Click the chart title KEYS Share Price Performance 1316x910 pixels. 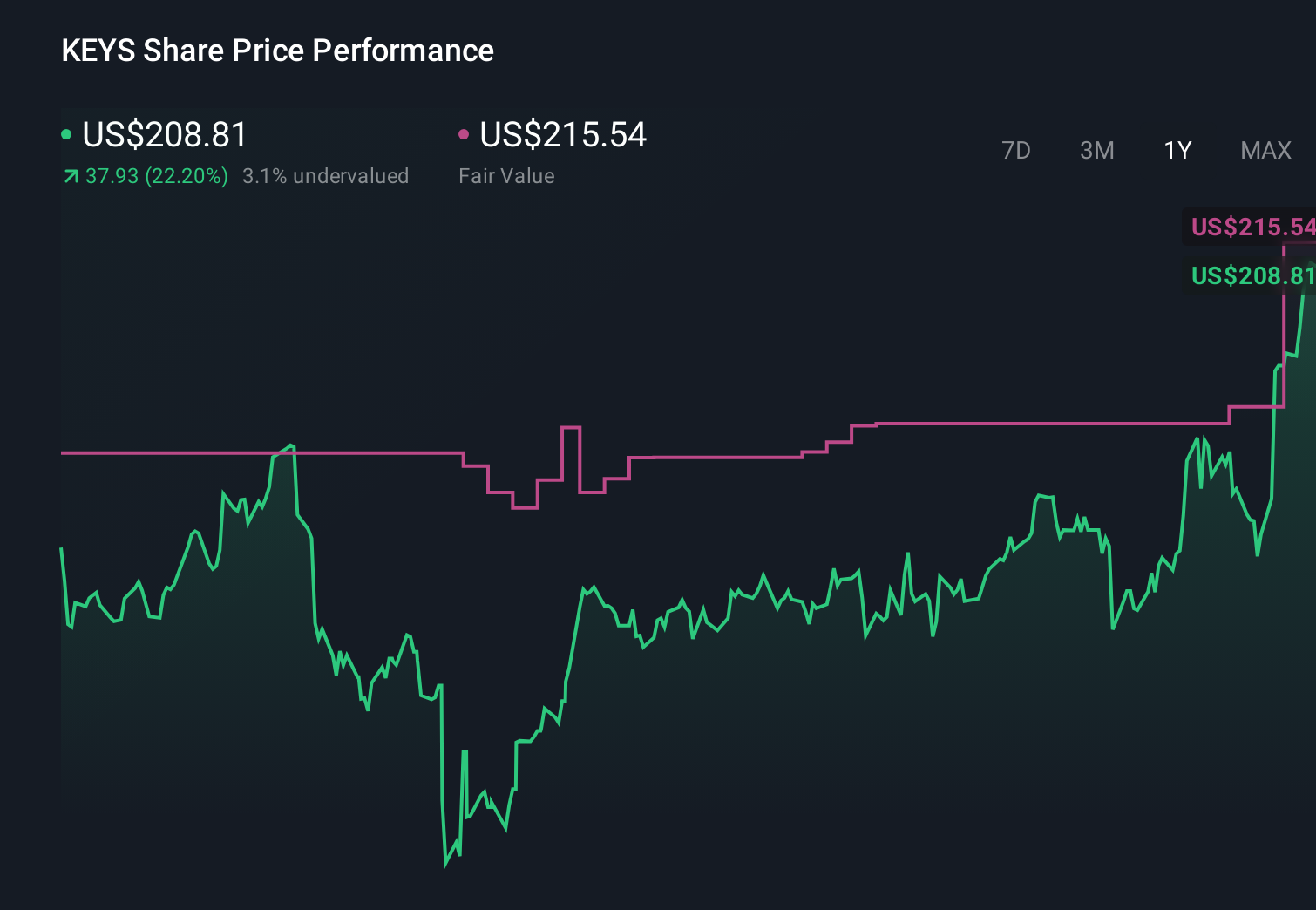(276, 50)
